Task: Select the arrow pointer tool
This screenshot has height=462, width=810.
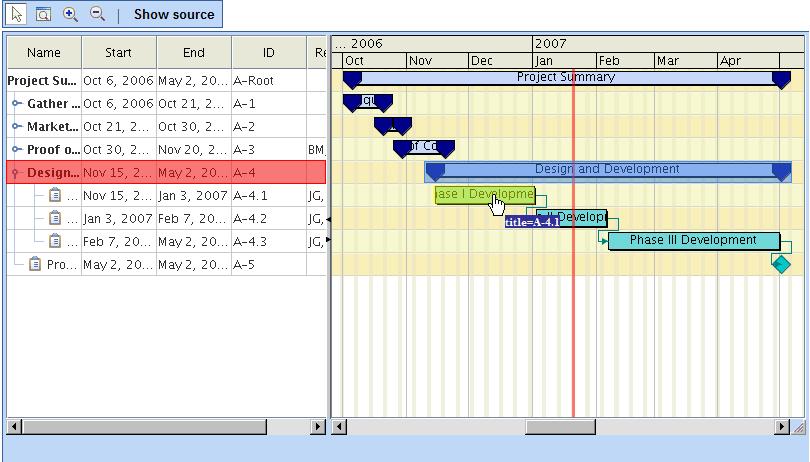Action: (x=16, y=14)
